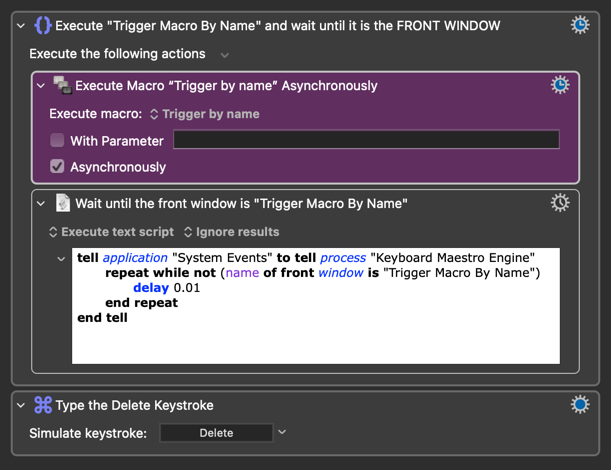Image resolution: width=611 pixels, height=470 pixels.
Task: Open gear menu of the Wait action
Action: [560, 204]
